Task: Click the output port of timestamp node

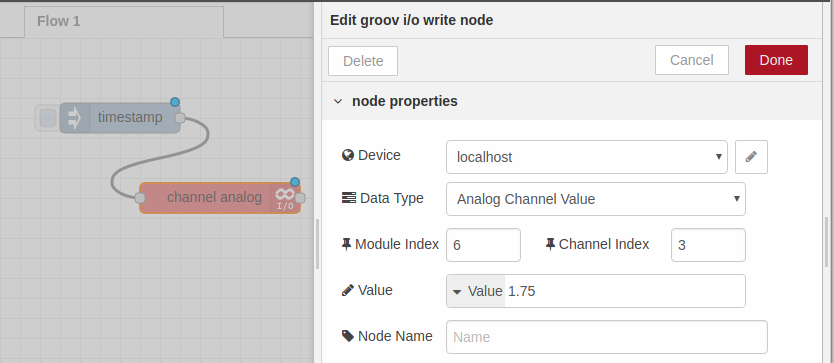Action: pos(180,118)
